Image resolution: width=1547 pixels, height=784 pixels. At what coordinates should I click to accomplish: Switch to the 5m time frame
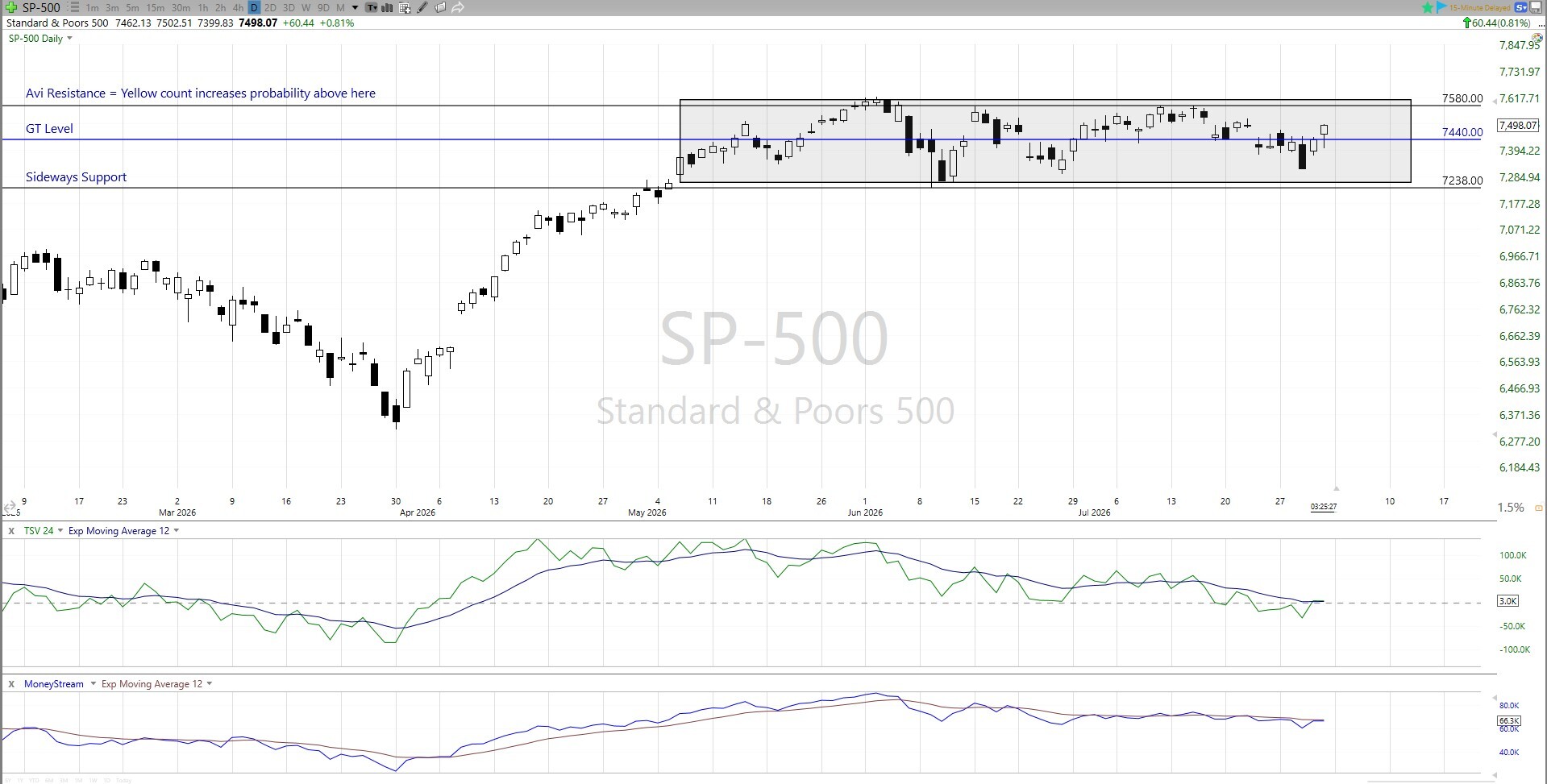(x=132, y=8)
